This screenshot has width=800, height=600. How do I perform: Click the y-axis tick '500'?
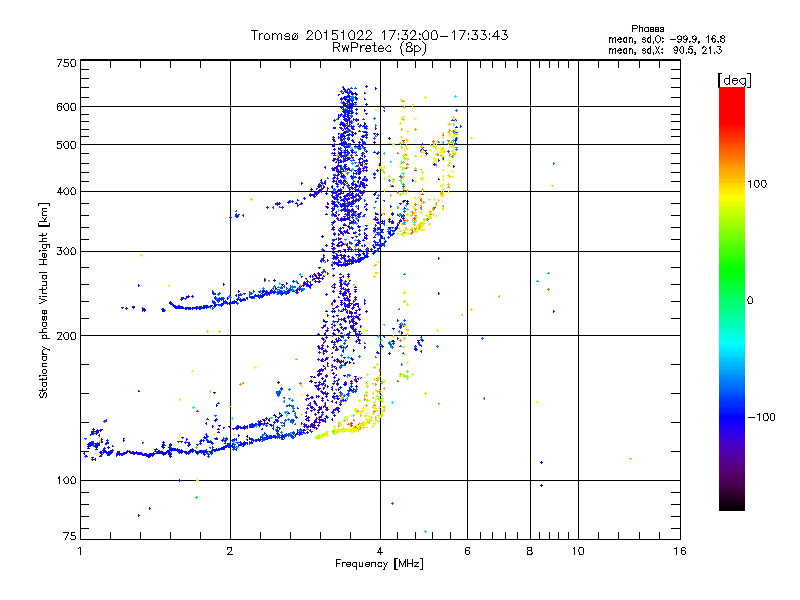(x=66, y=145)
